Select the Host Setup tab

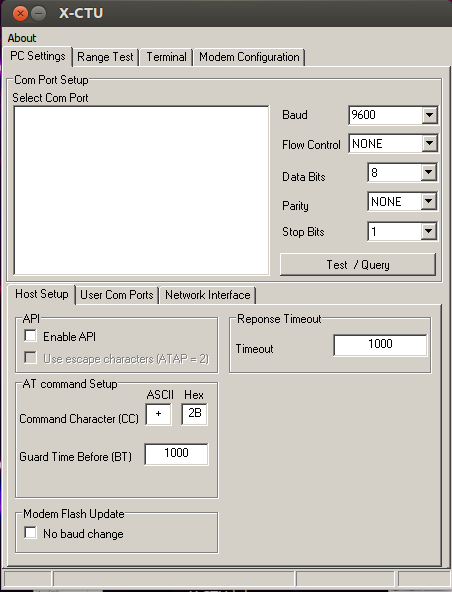click(x=42, y=294)
